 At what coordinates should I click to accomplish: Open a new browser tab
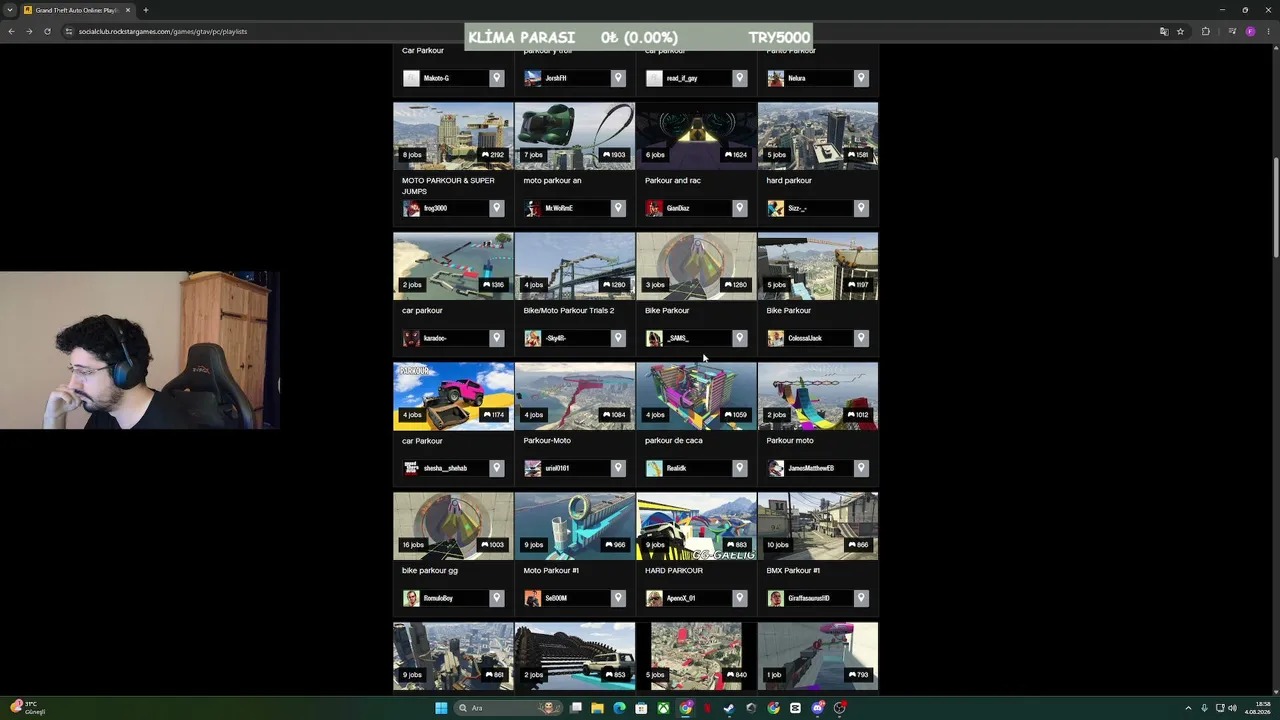pyautogui.click(x=145, y=10)
